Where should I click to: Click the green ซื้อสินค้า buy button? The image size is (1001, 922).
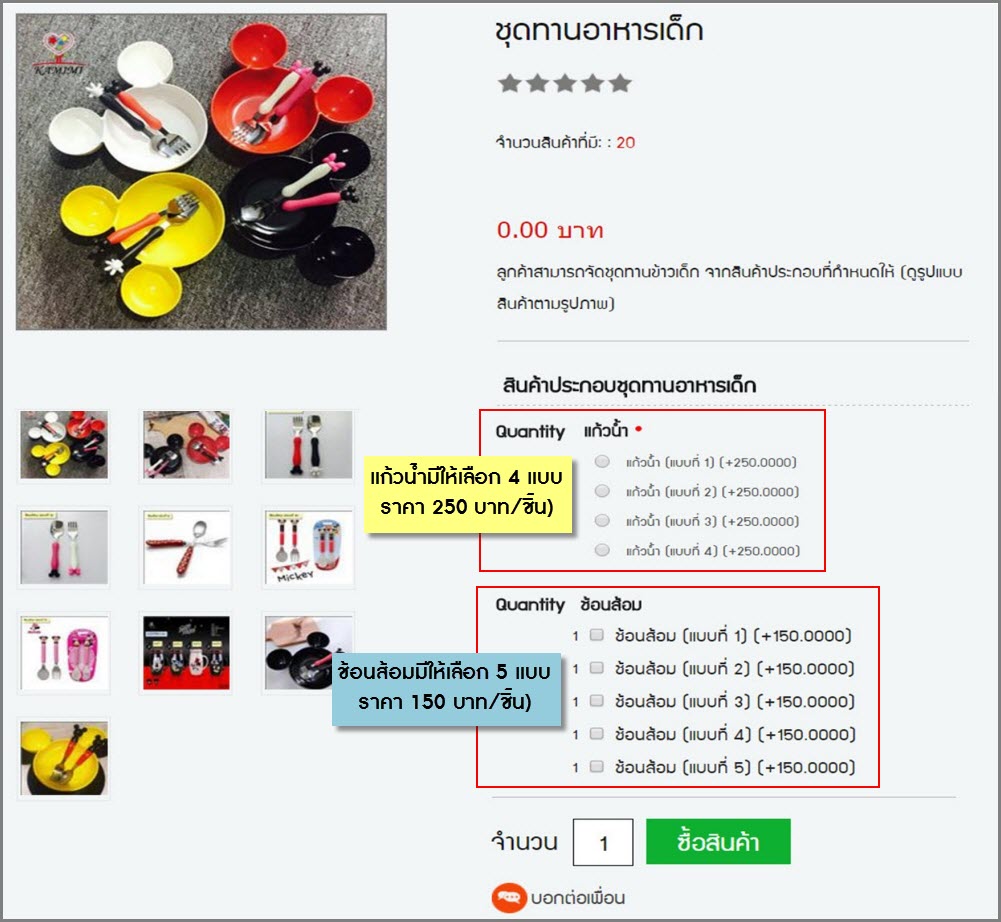[x=718, y=842]
